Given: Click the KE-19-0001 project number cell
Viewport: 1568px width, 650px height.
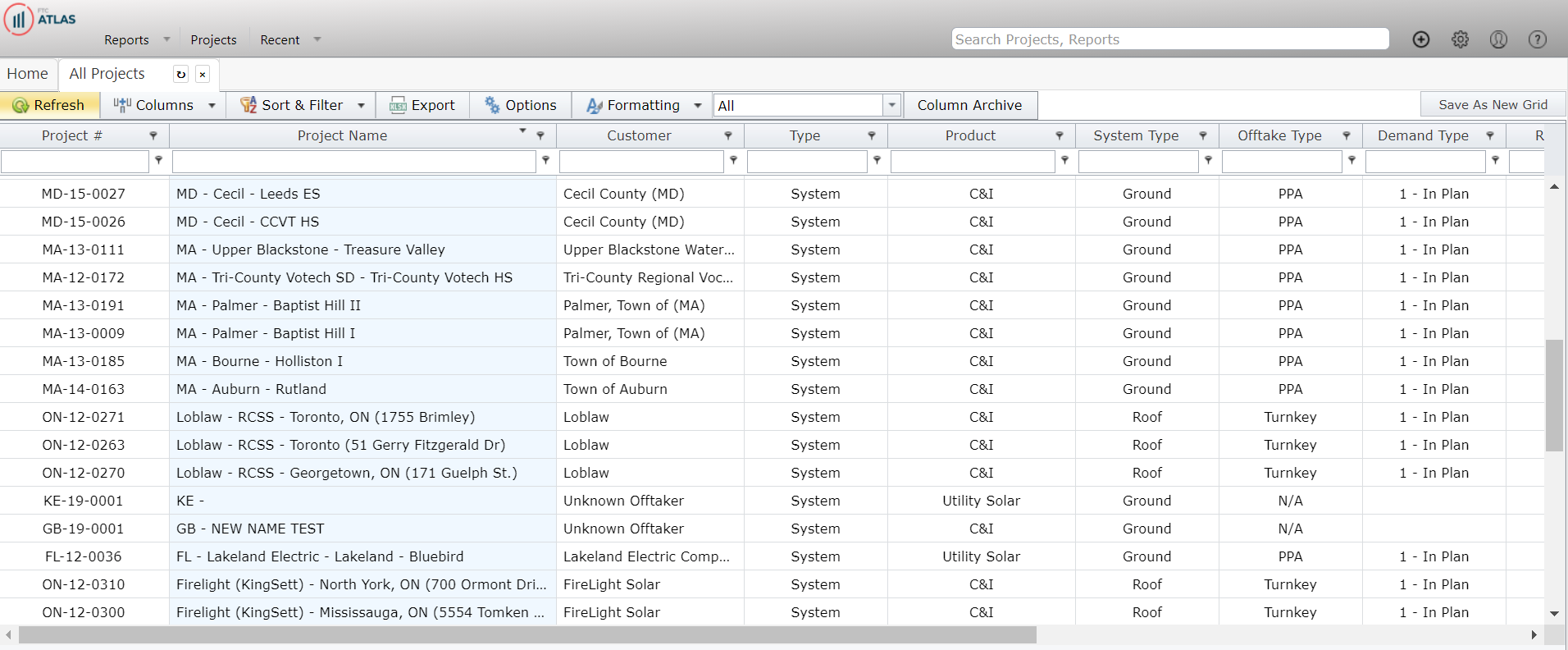Looking at the screenshot, I should point(84,501).
